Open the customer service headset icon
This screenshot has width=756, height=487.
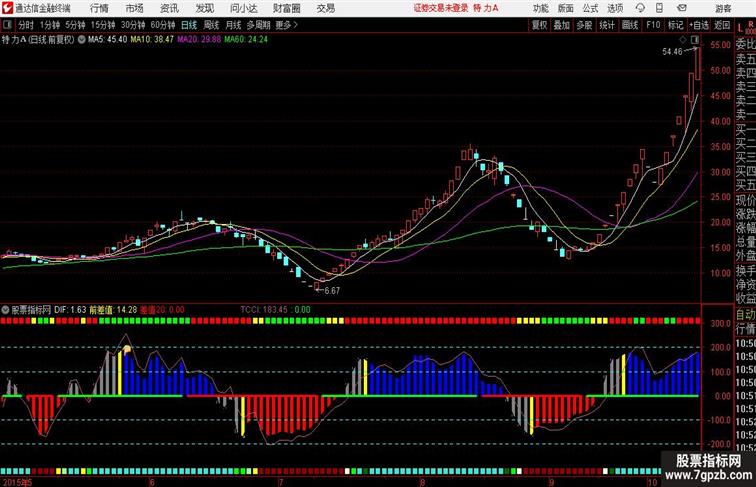tap(640, 8)
